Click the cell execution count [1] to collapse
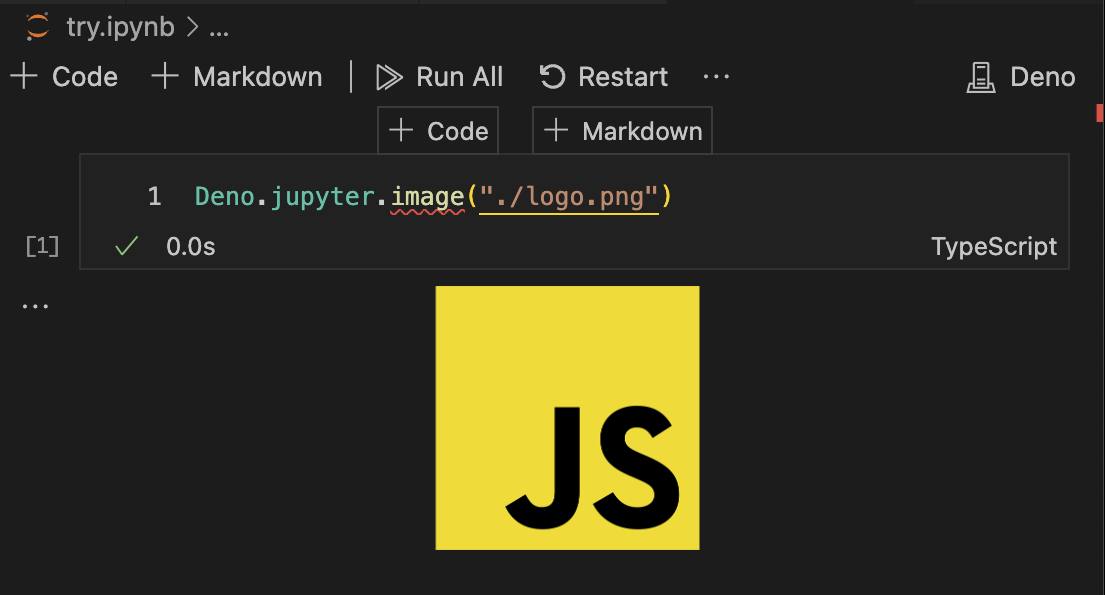1105x595 pixels. pyautogui.click(x=41, y=245)
